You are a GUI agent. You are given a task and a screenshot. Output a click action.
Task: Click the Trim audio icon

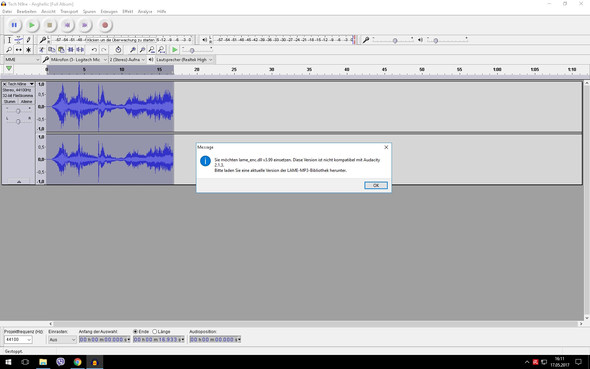70,50
